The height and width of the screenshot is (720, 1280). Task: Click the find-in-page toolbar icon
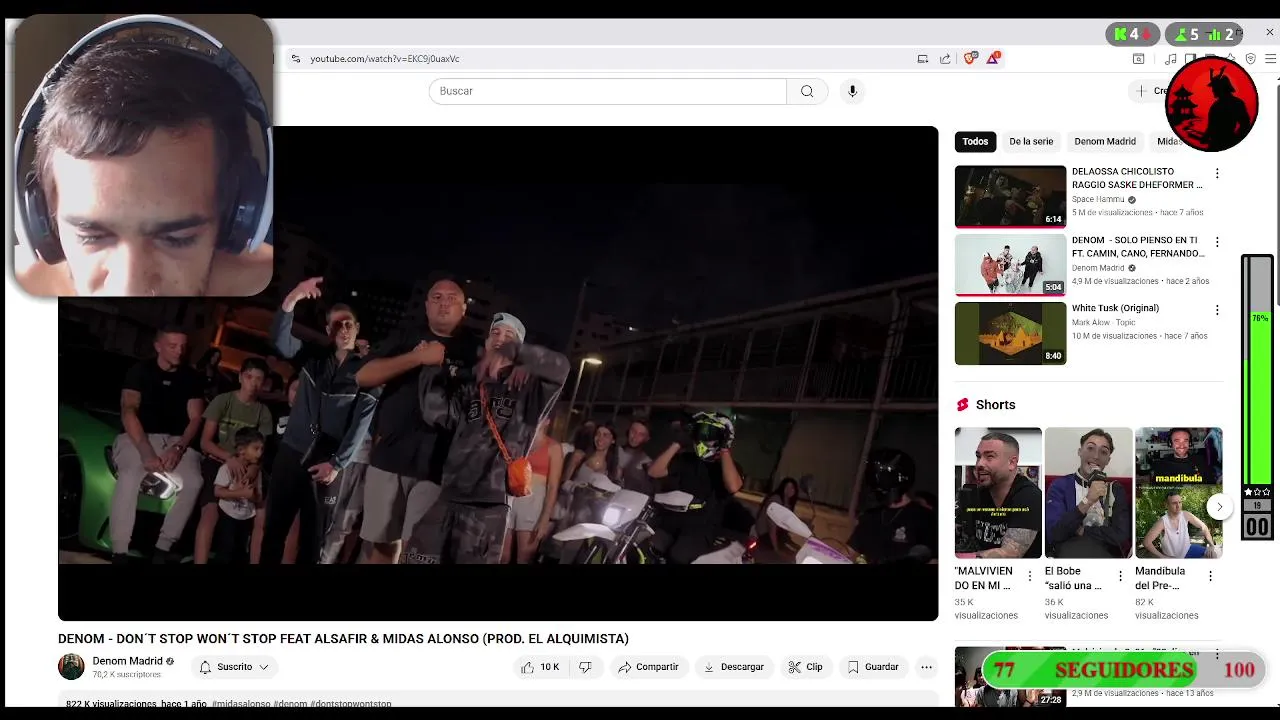1138,59
